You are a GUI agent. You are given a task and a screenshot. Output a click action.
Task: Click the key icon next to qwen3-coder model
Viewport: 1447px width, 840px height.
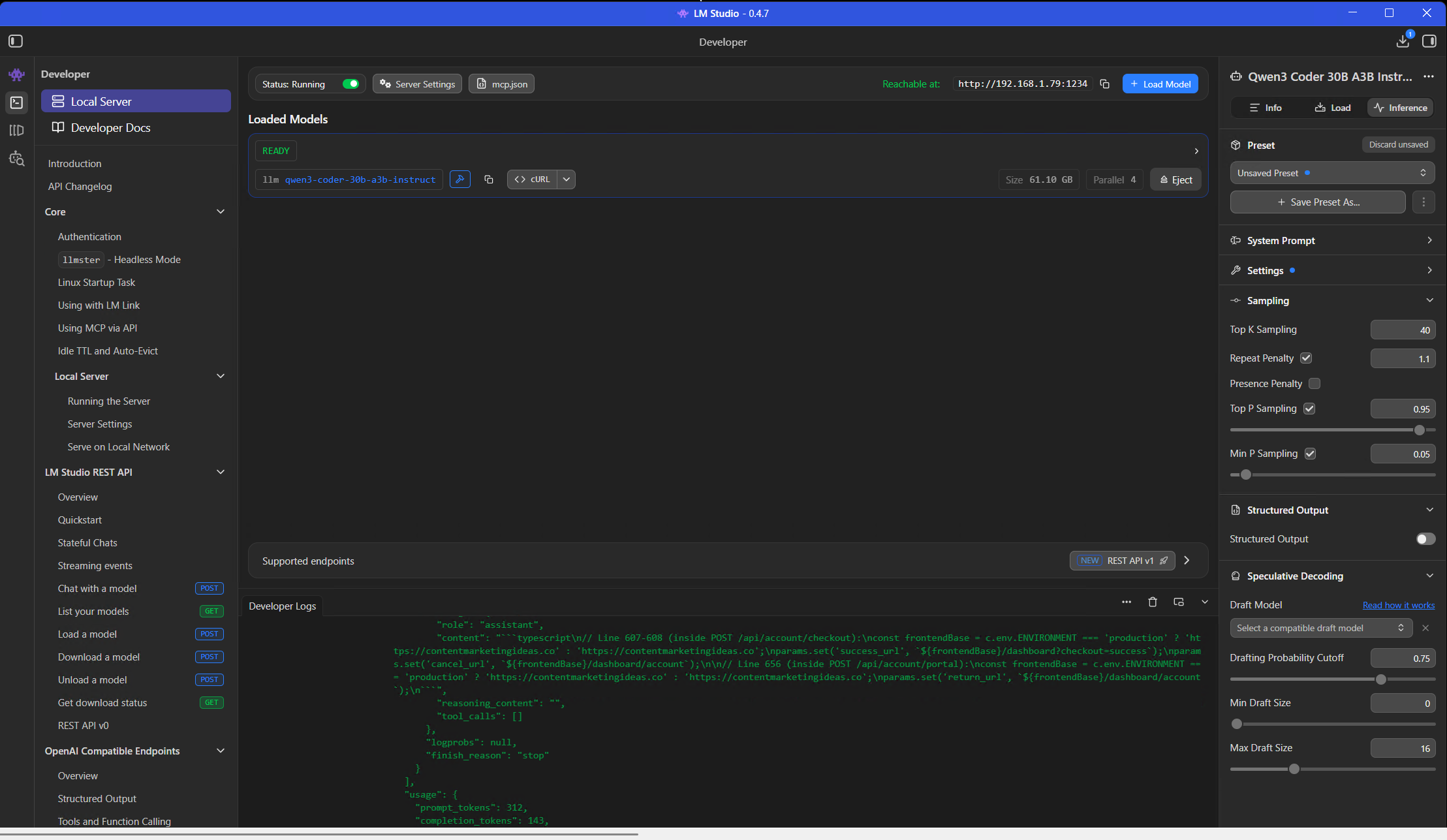pyautogui.click(x=460, y=179)
